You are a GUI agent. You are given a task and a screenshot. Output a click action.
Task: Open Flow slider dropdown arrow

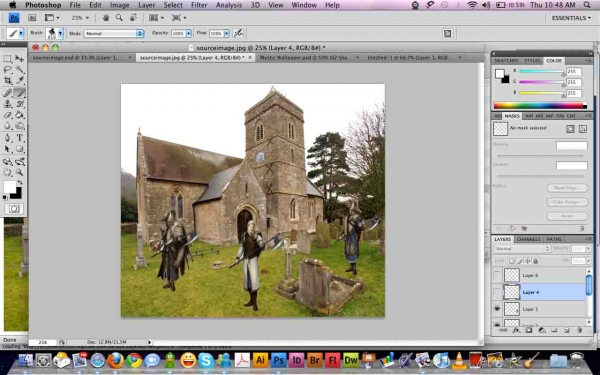pyautogui.click(x=227, y=33)
